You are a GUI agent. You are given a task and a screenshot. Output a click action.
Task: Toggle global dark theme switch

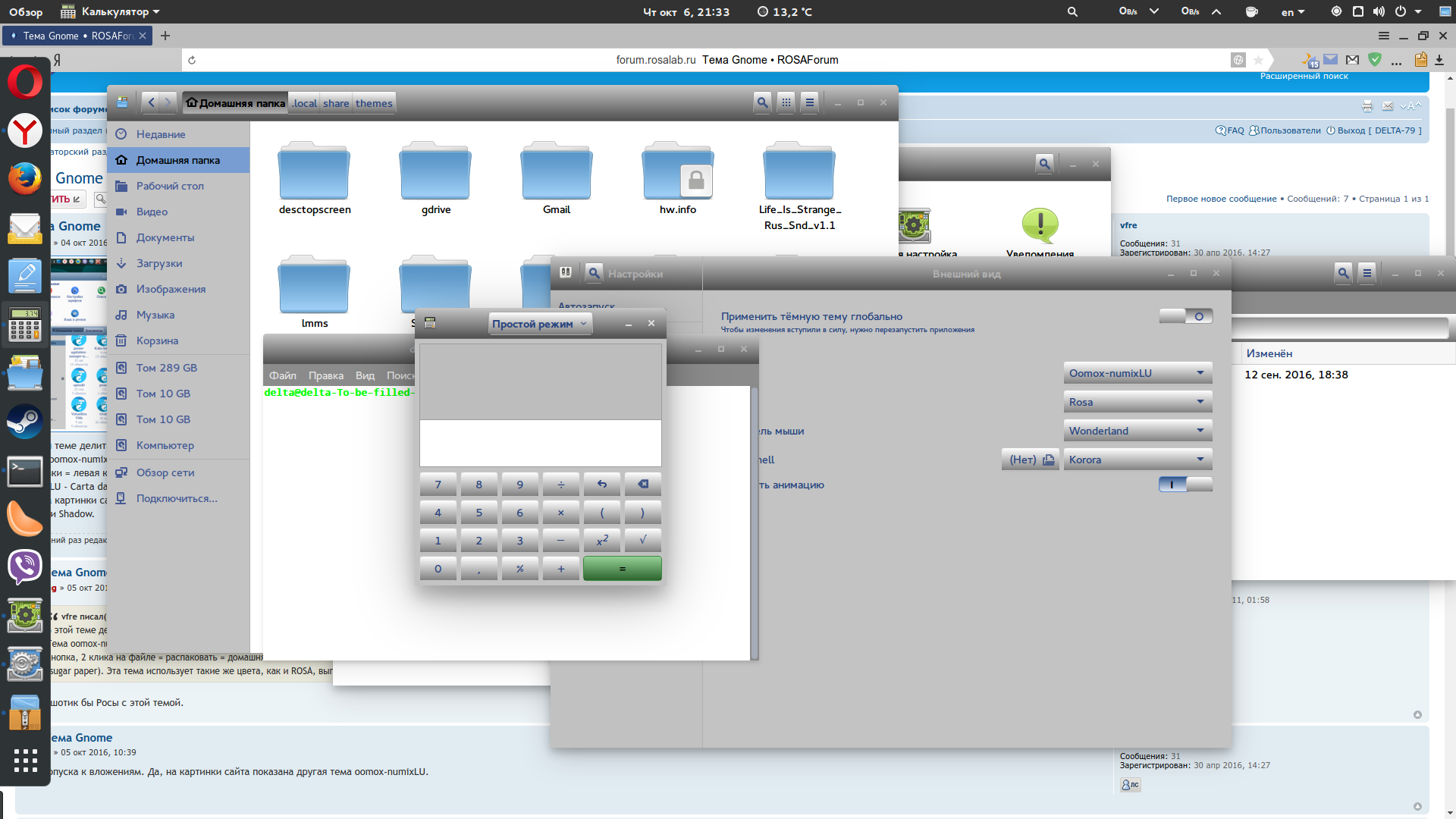coord(1185,316)
